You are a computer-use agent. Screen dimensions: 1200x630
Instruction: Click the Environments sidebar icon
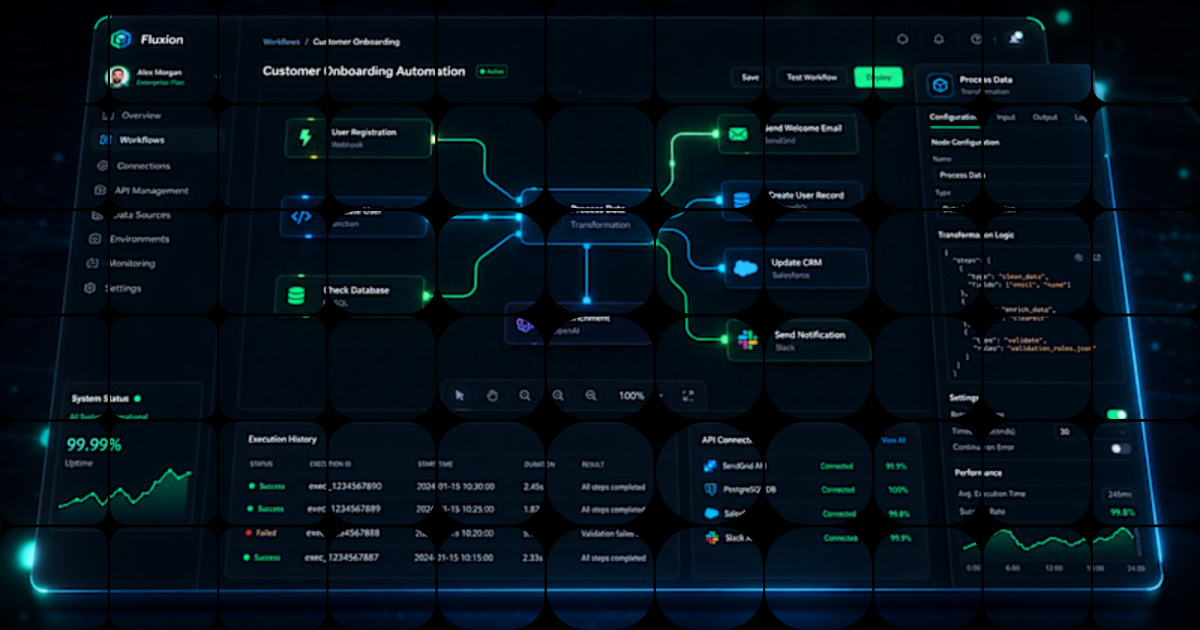pyautogui.click(x=94, y=239)
